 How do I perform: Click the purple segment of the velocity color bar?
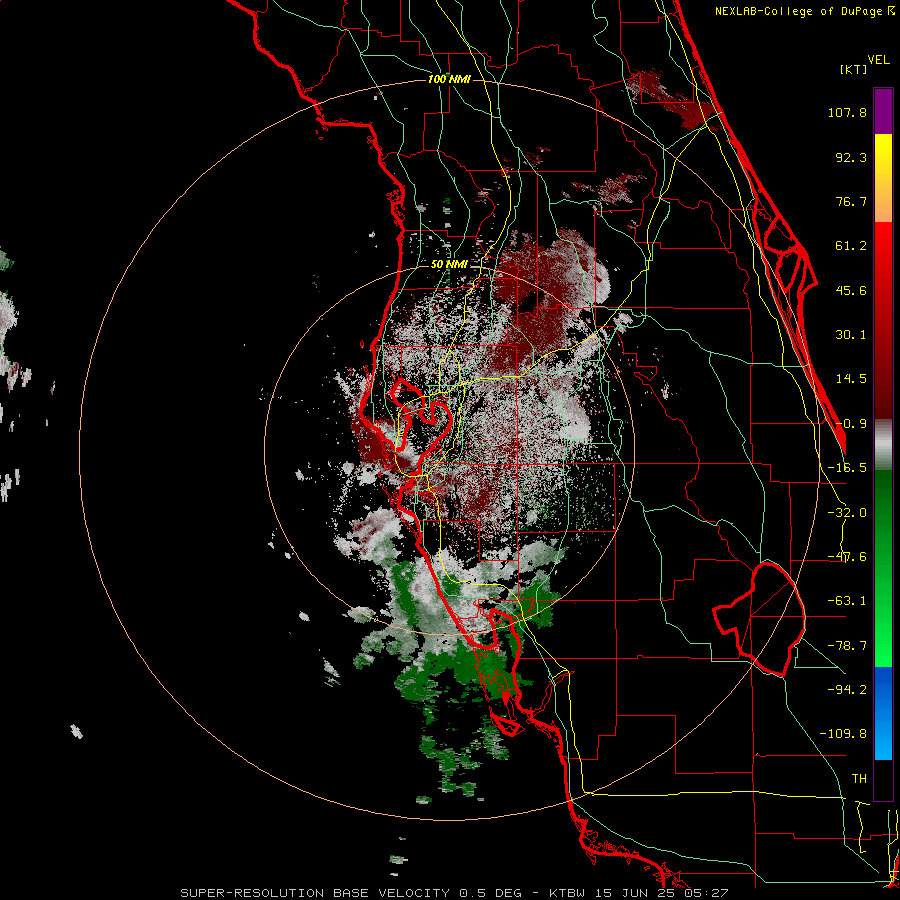click(x=883, y=111)
